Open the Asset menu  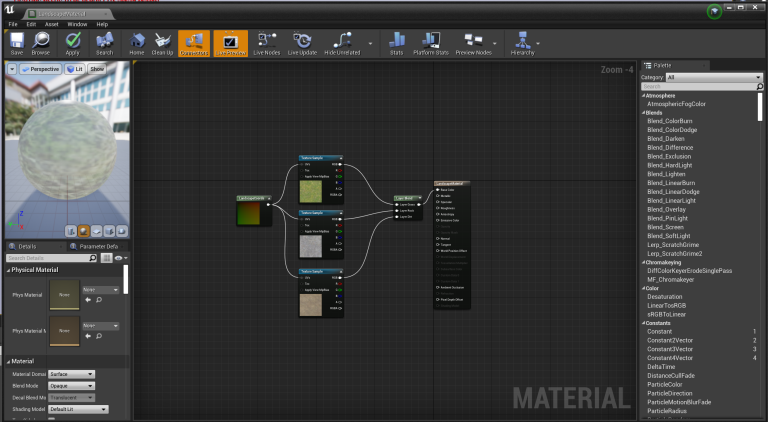(50, 24)
